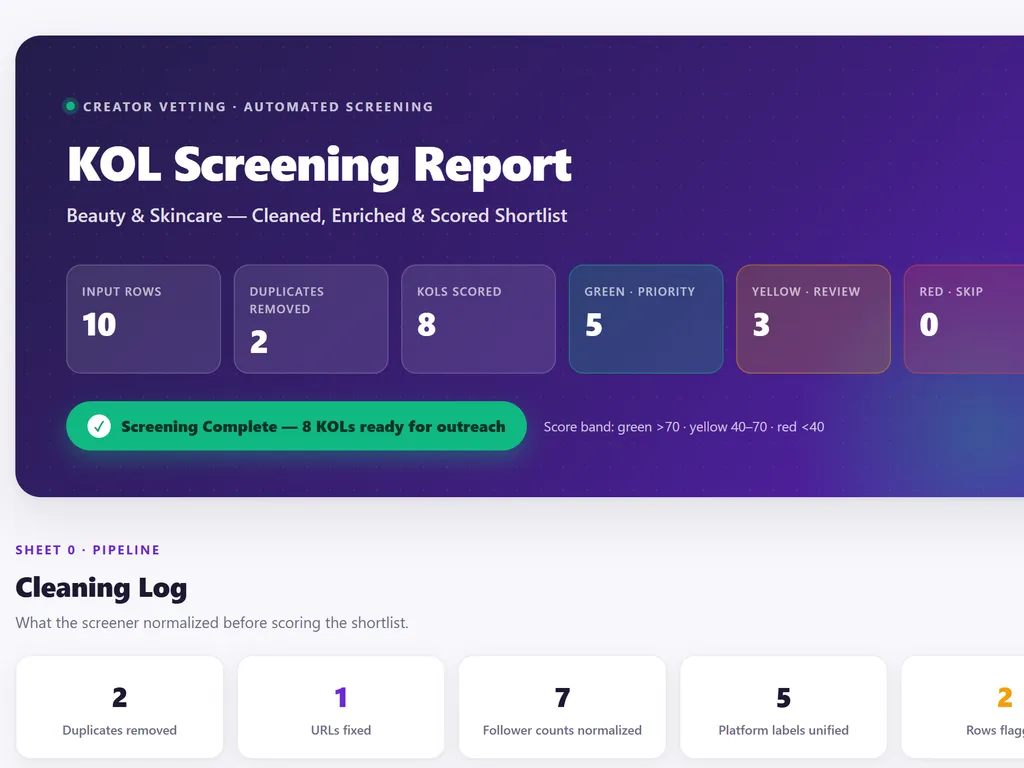Click the Beauty & Skincare subtitle text
This screenshot has width=1024, height=768.
coord(317,216)
